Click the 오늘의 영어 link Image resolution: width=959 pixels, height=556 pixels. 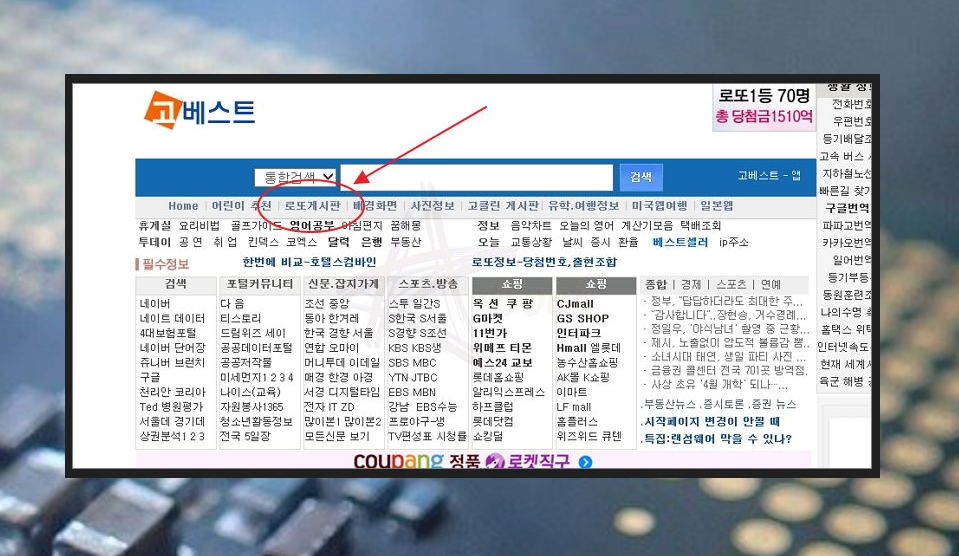[586, 226]
